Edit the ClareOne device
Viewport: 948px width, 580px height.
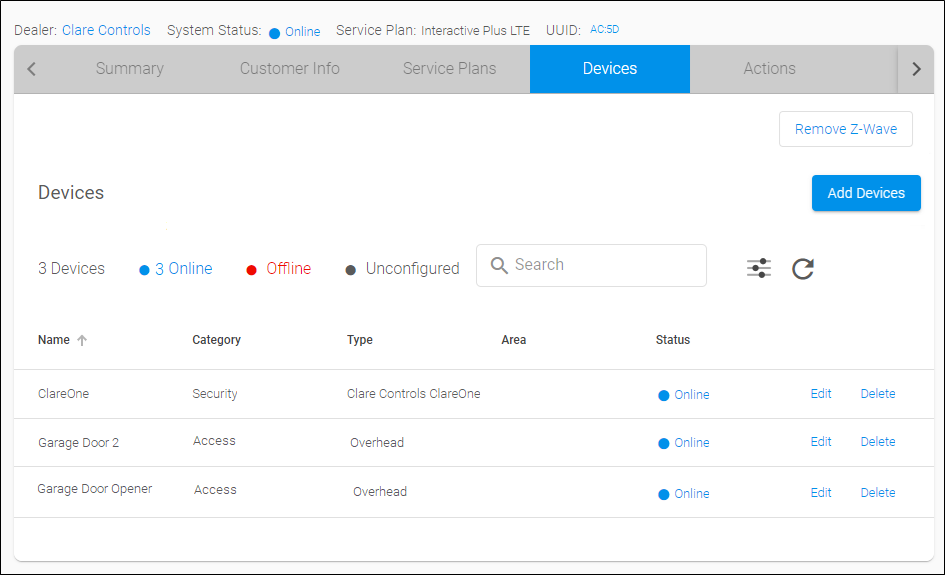(821, 394)
